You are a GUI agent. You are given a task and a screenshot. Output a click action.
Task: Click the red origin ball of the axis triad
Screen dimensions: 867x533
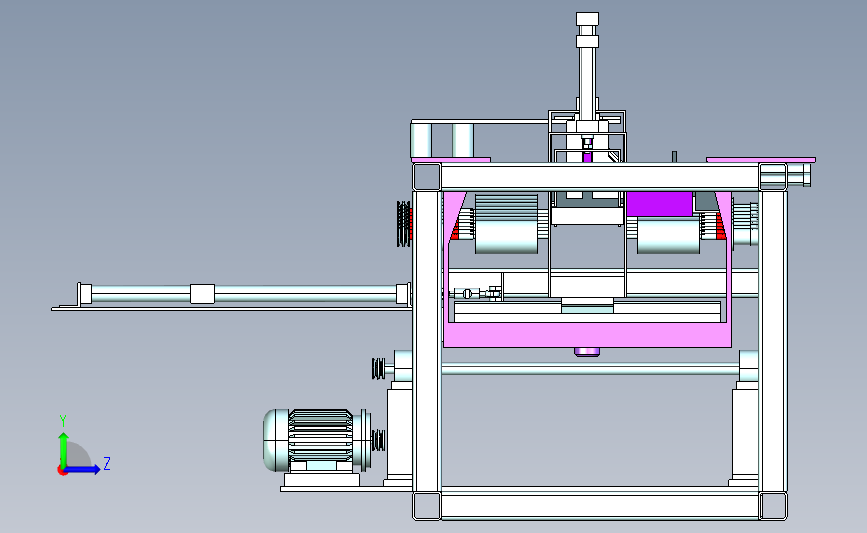click(62, 471)
